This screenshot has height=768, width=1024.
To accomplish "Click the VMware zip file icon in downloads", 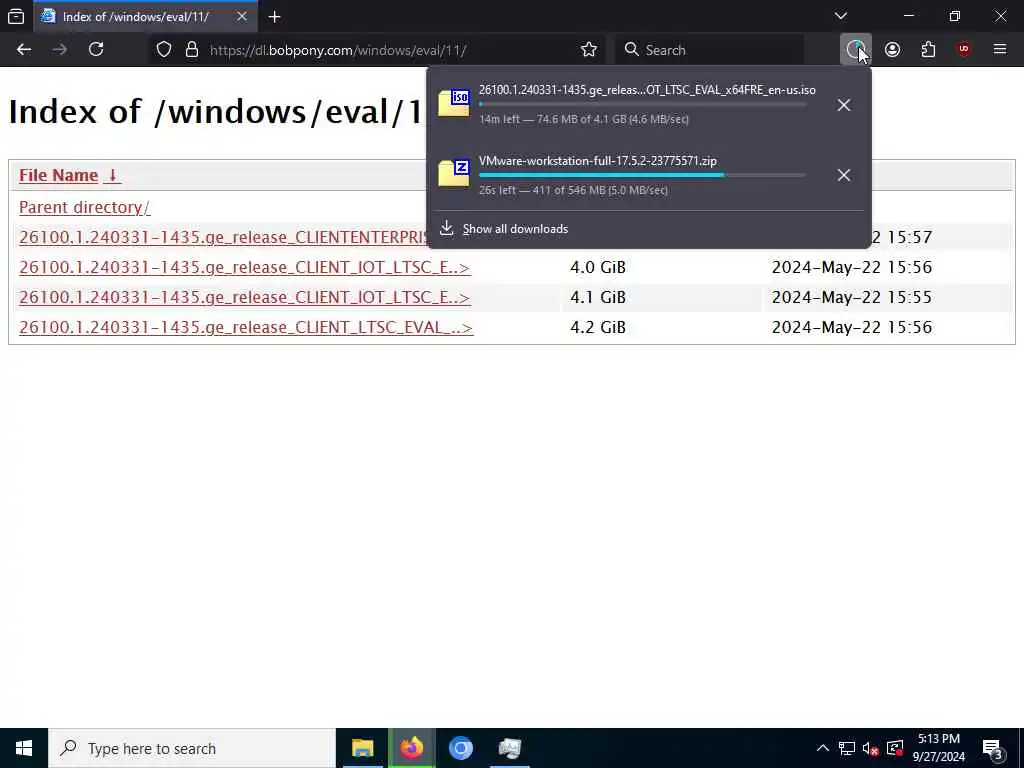I will tap(453, 173).
